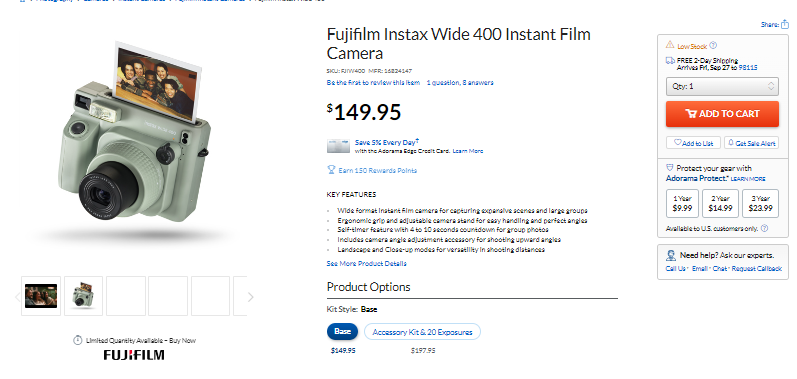Image resolution: width=797 pixels, height=379 pixels.
Task: Expand See More Product Details
Action: (366, 264)
